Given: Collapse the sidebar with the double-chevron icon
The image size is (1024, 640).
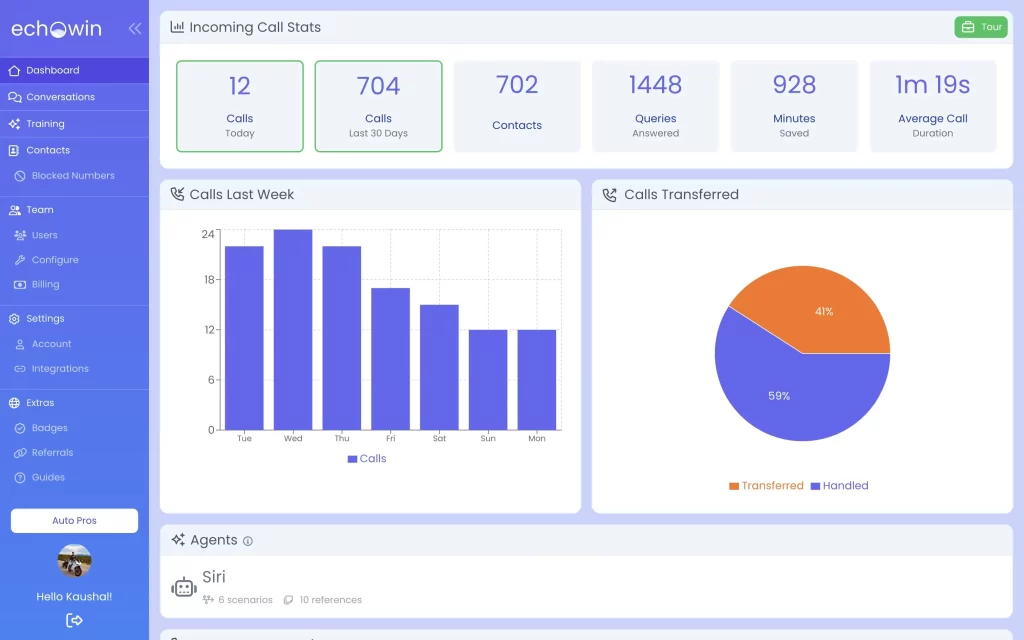Looking at the screenshot, I should coord(135,29).
